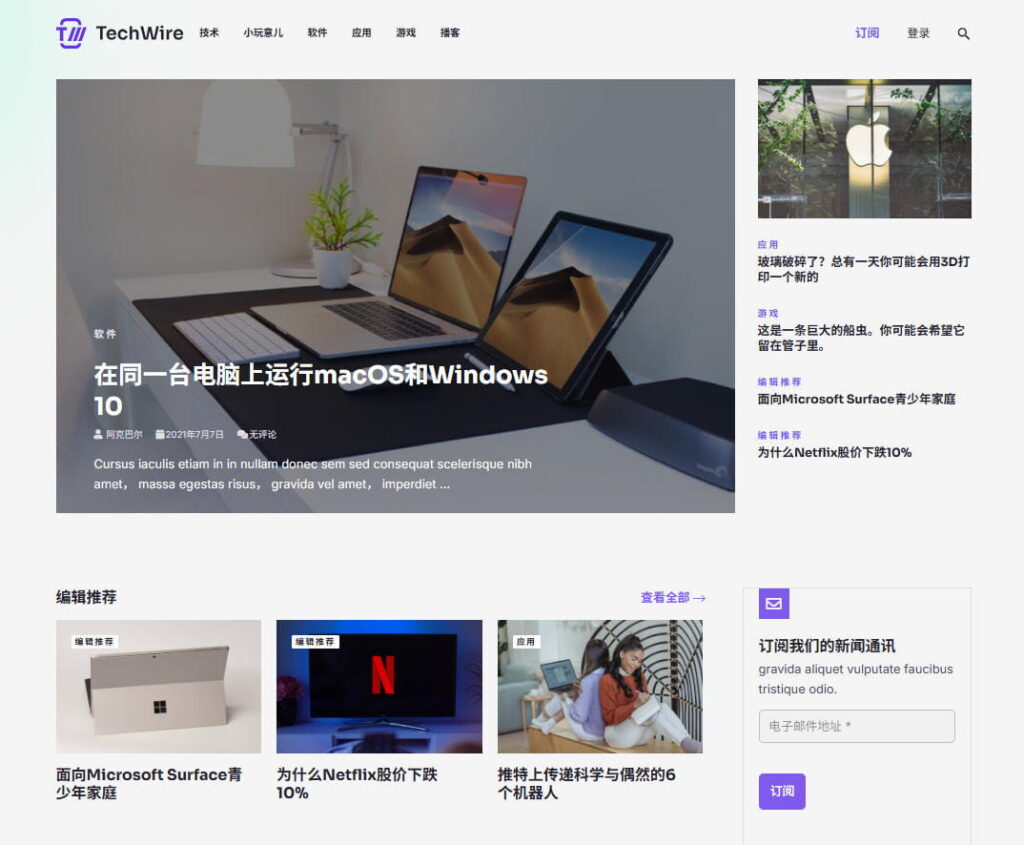Open the 玻璃破碎了 3D打印 article
Screen dimensions: 1024x845
pos(863,269)
